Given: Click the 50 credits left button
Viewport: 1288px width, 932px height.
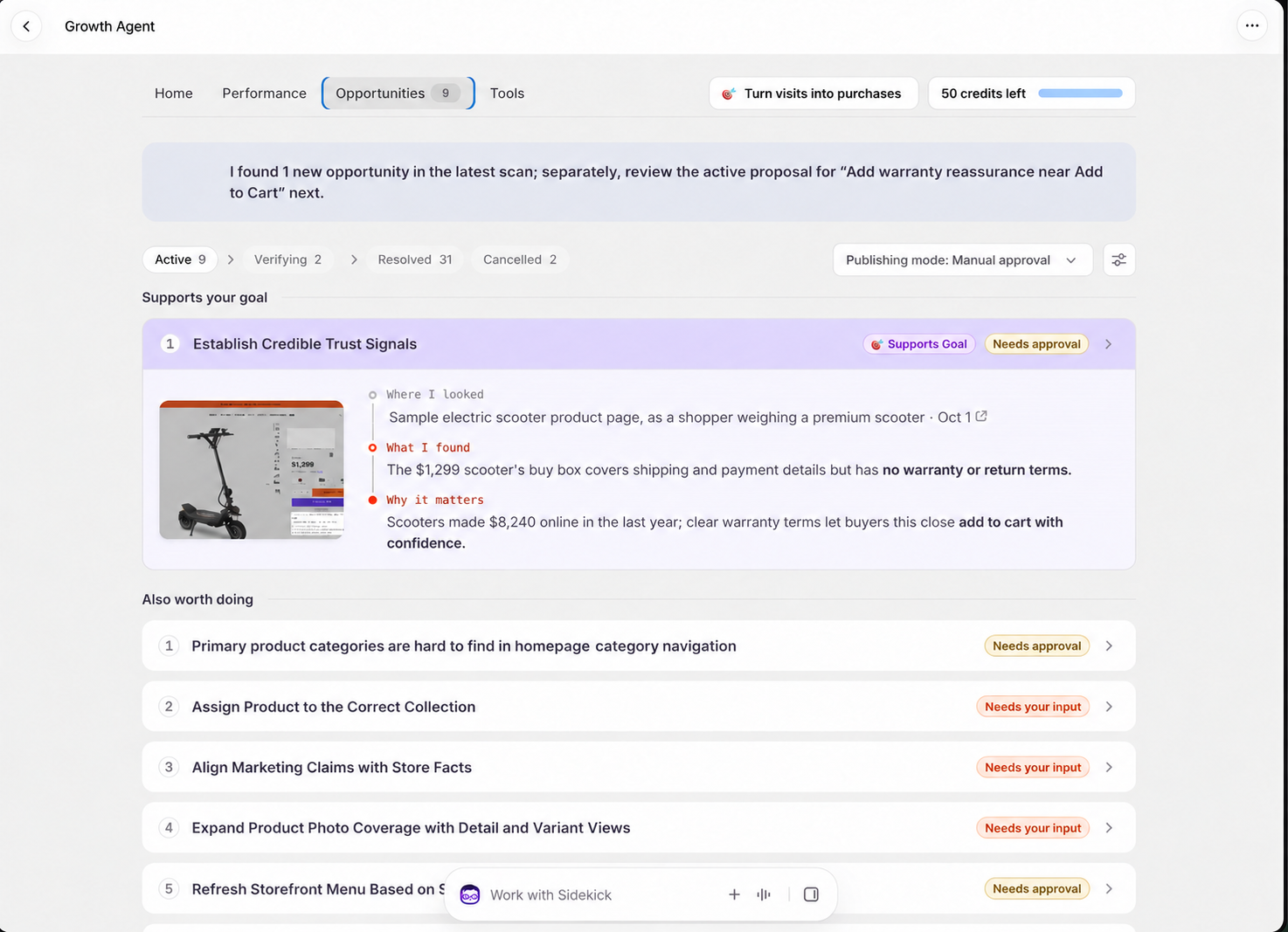Looking at the screenshot, I should (1031, 93).
